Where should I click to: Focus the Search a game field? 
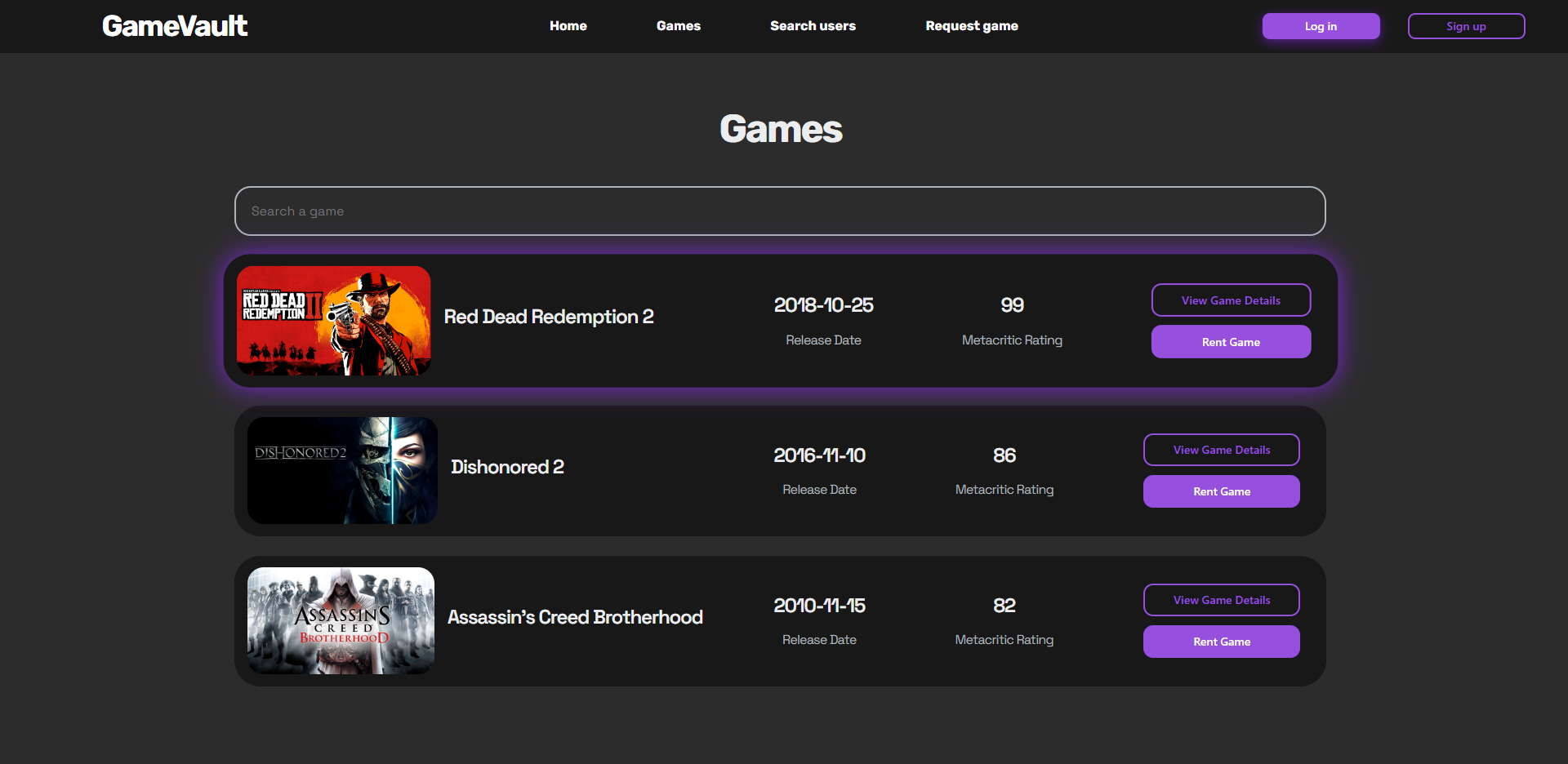pos(780,211)
